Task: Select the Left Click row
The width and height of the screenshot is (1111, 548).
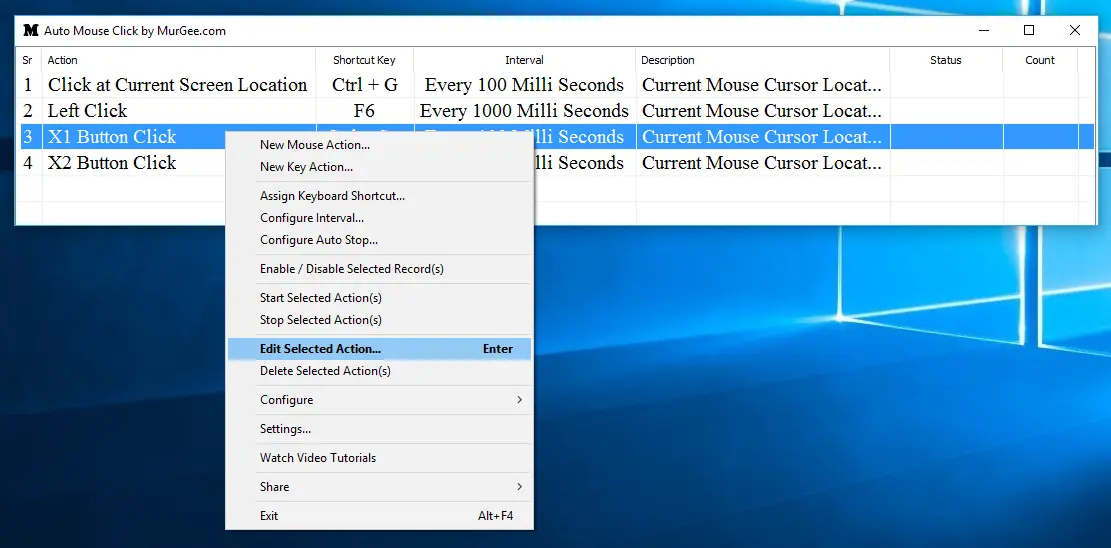Action: coord(88,111)
